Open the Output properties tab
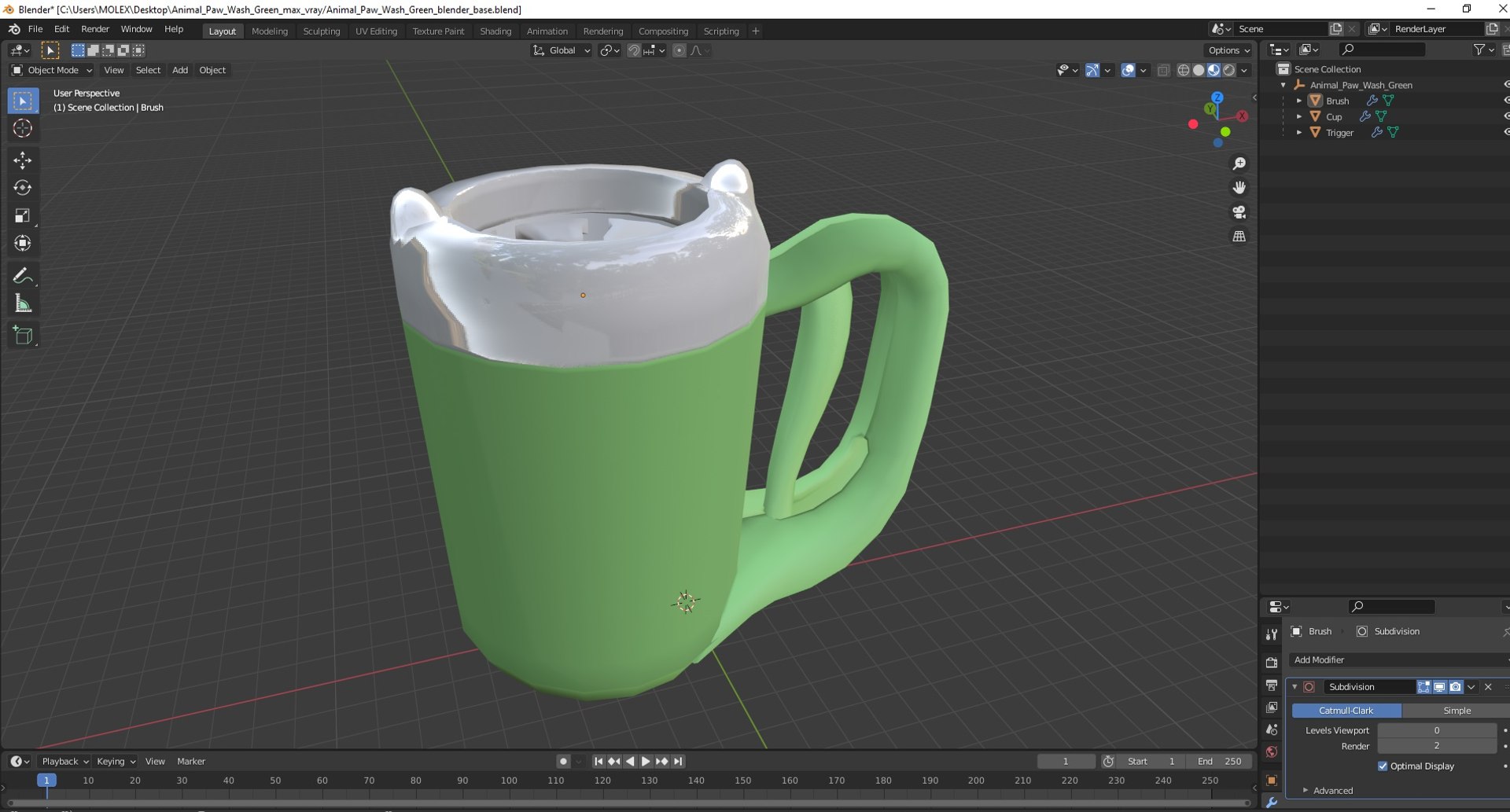The image size is (1510, 812). (1271, 685)
